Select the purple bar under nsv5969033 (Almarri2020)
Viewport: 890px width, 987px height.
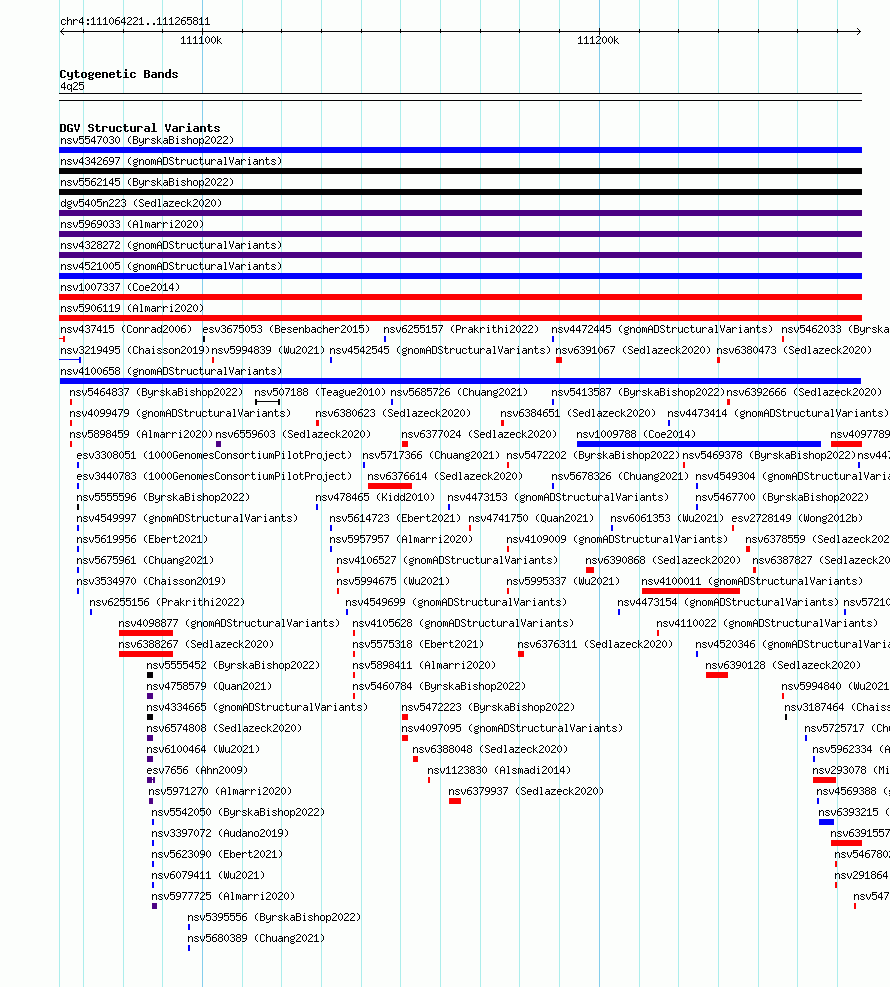(x=460, y=234)
